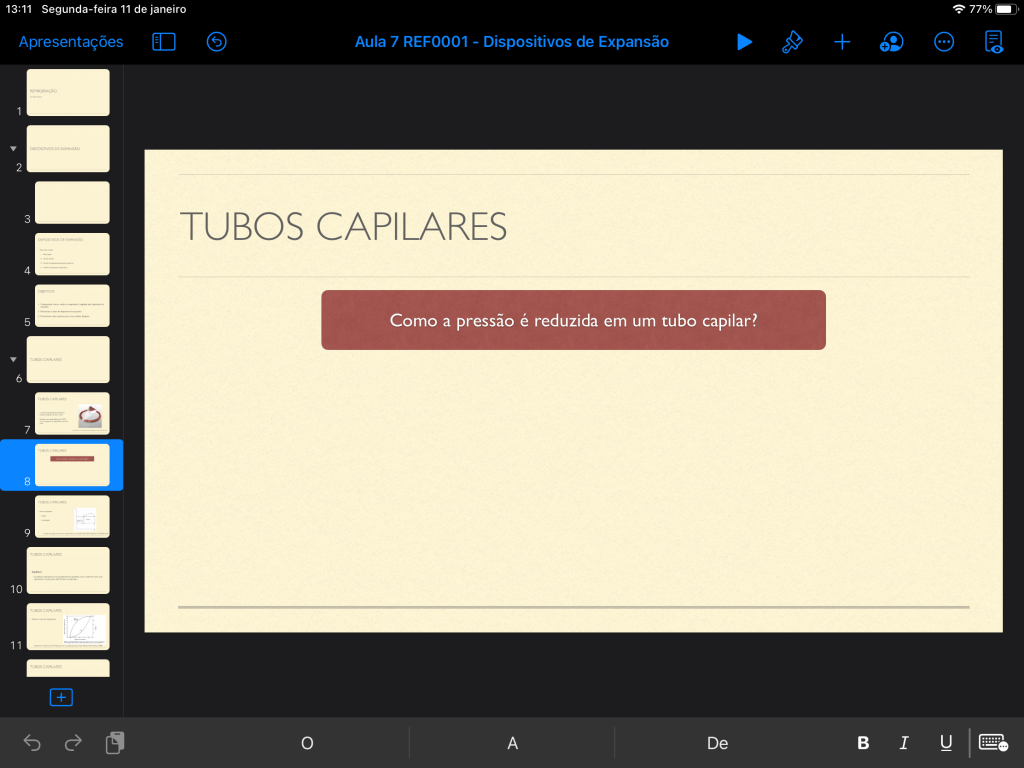
Task: Toggle the slide navigator panel icon
Action: tap(164, 42)
